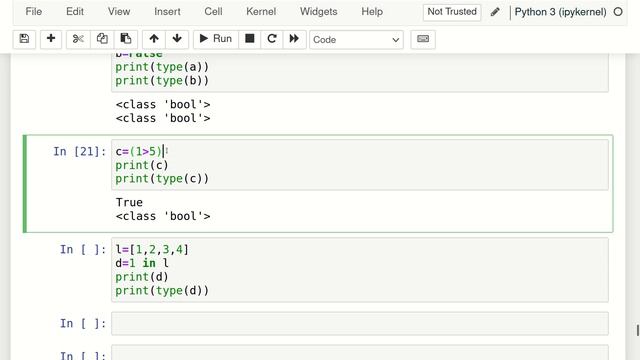Copy selected cells icon

coord(102,39)
